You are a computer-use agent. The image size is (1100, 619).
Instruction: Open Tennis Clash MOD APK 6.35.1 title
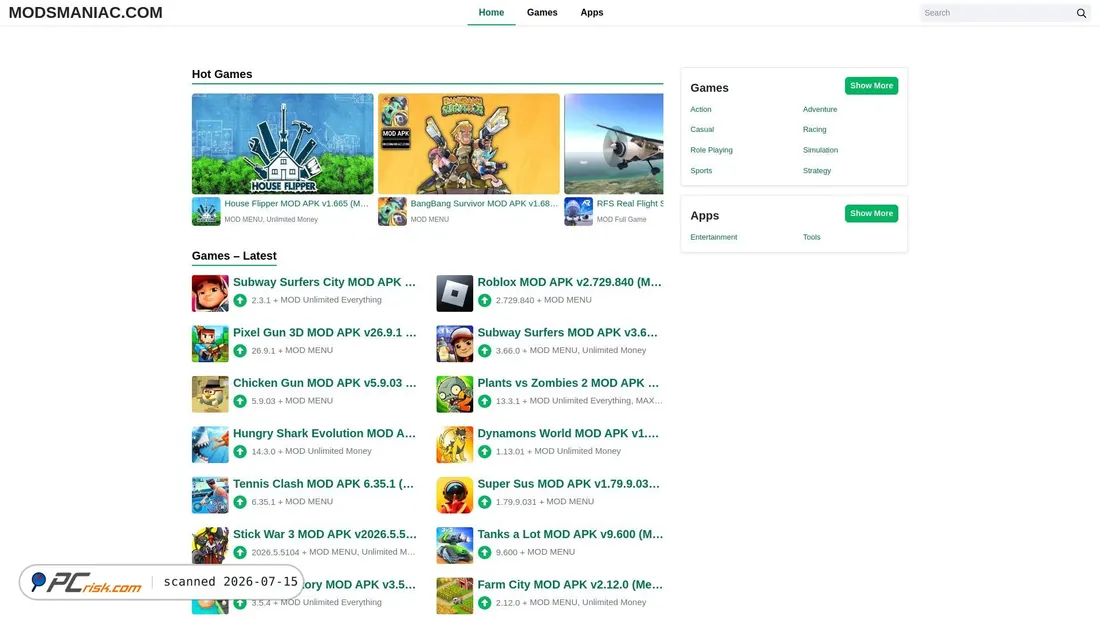tap(323, 484)
